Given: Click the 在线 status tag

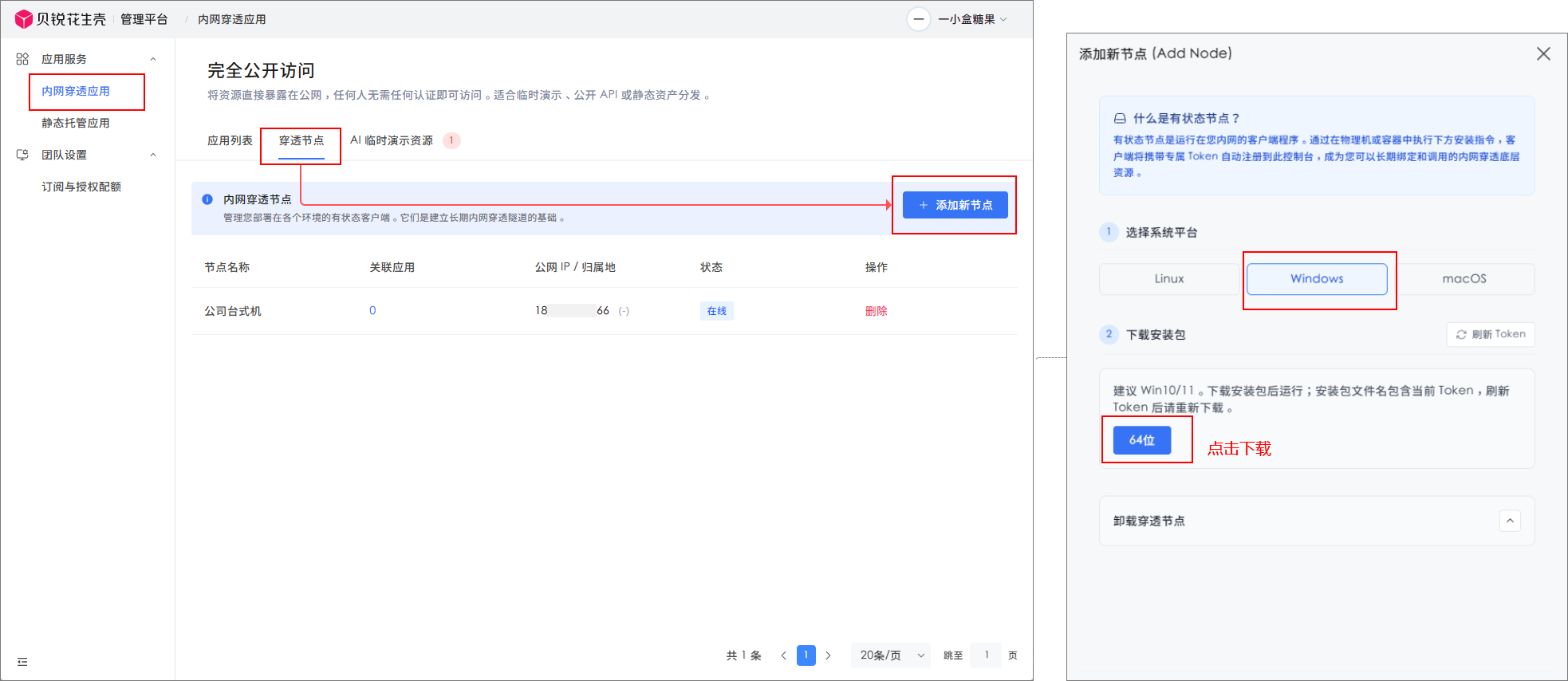Looking at the screenshot, I should click(x=717, y=311).
